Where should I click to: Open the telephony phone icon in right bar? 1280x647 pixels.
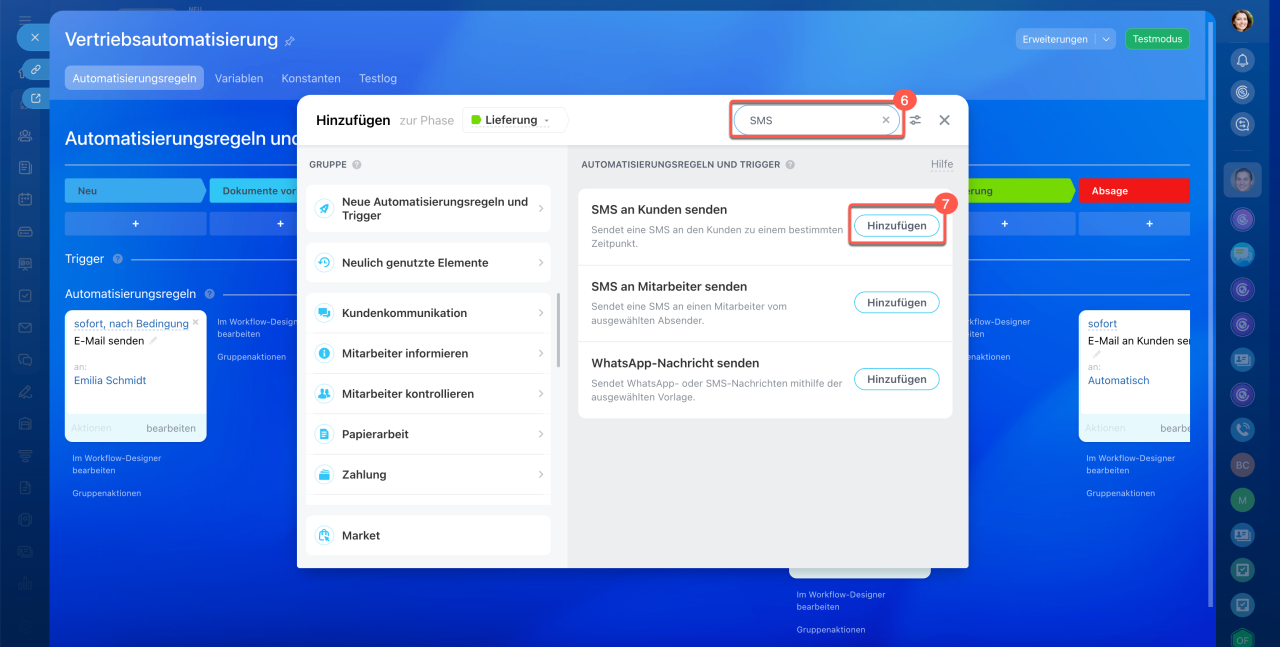click(x=1242, y=429)
